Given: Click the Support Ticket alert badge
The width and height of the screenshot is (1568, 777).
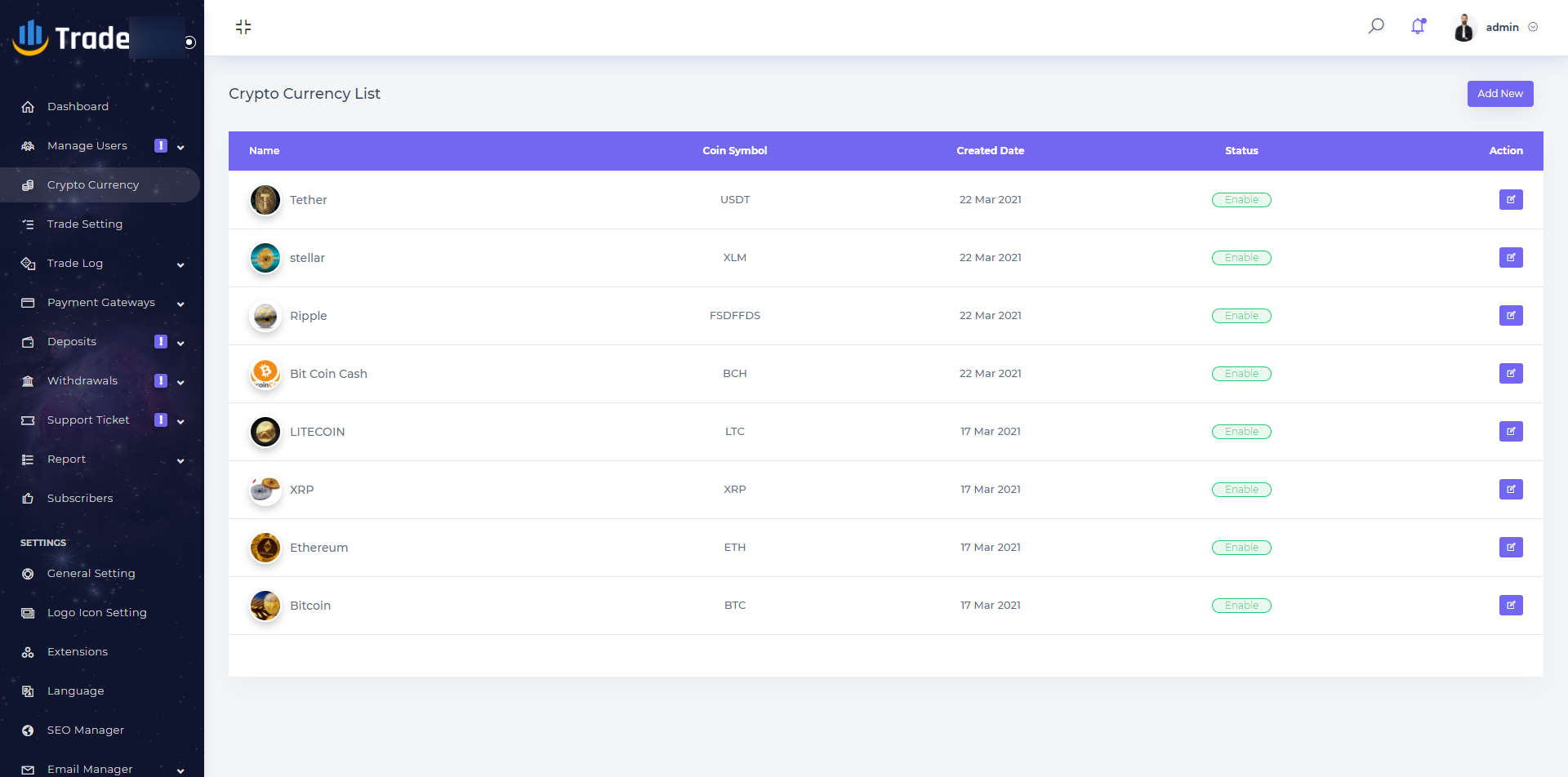Looking at the screenshot, I should click(161, 420).
